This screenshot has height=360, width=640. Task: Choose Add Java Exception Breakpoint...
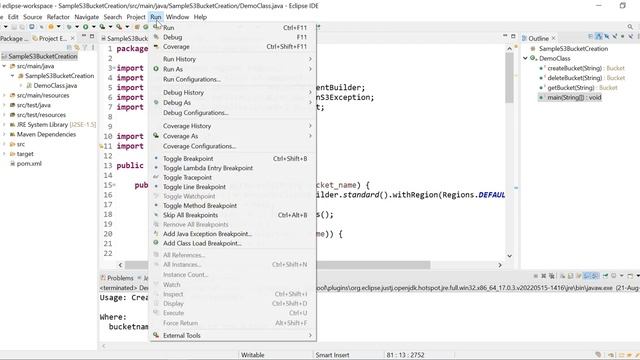coord(207,234)
